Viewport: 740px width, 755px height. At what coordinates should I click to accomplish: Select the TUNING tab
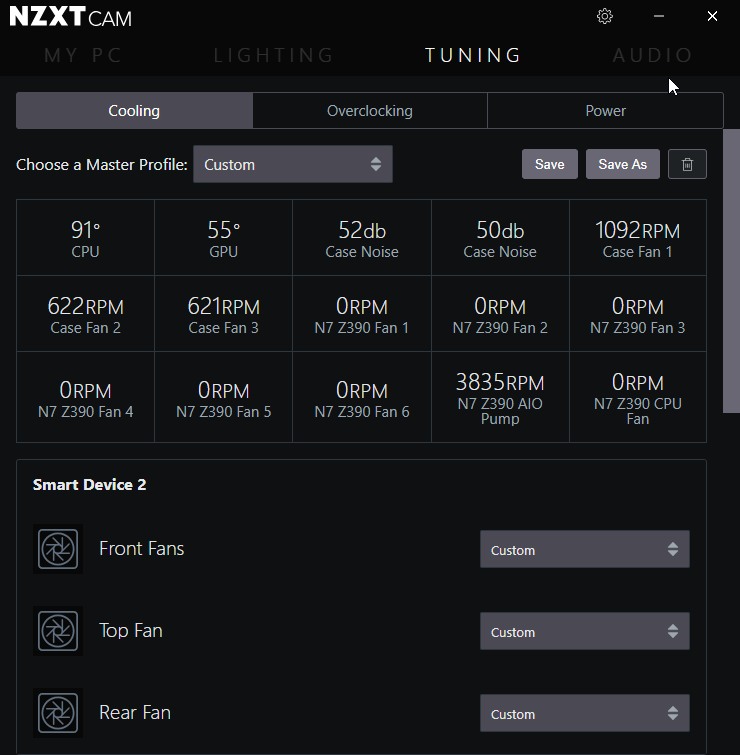(x=473, y=55)
